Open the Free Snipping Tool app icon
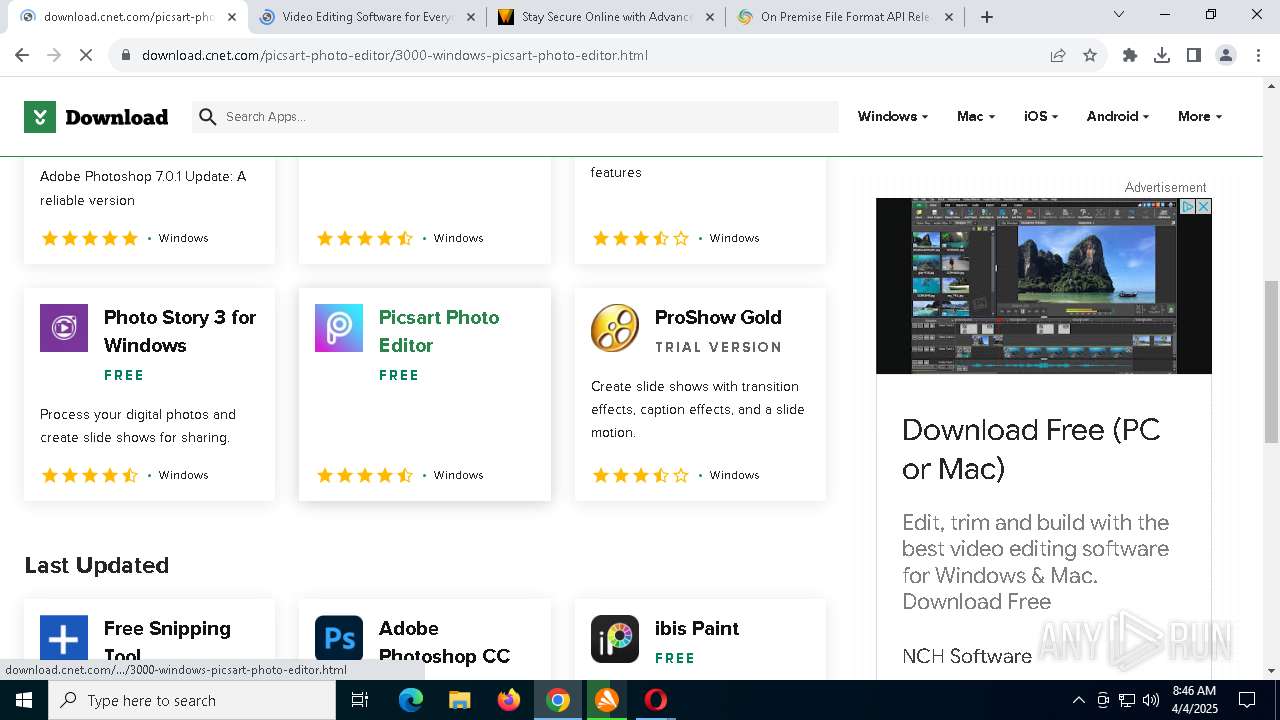 (64, 639)
